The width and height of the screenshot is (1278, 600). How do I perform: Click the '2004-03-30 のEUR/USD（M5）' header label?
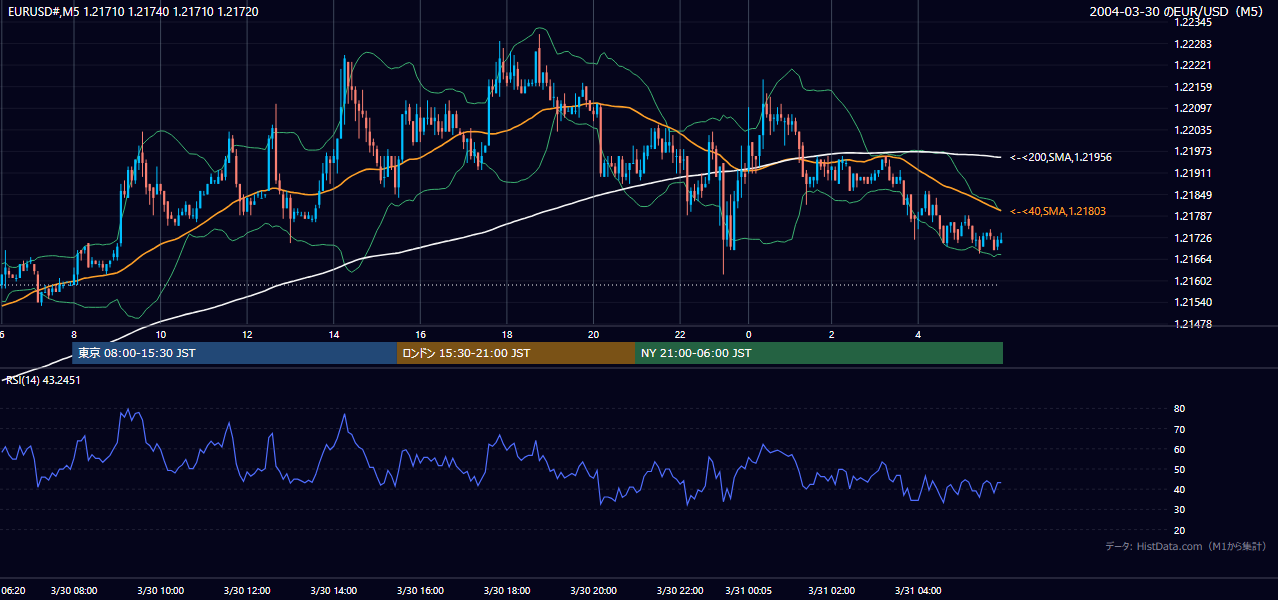[x=1179, y=12]
